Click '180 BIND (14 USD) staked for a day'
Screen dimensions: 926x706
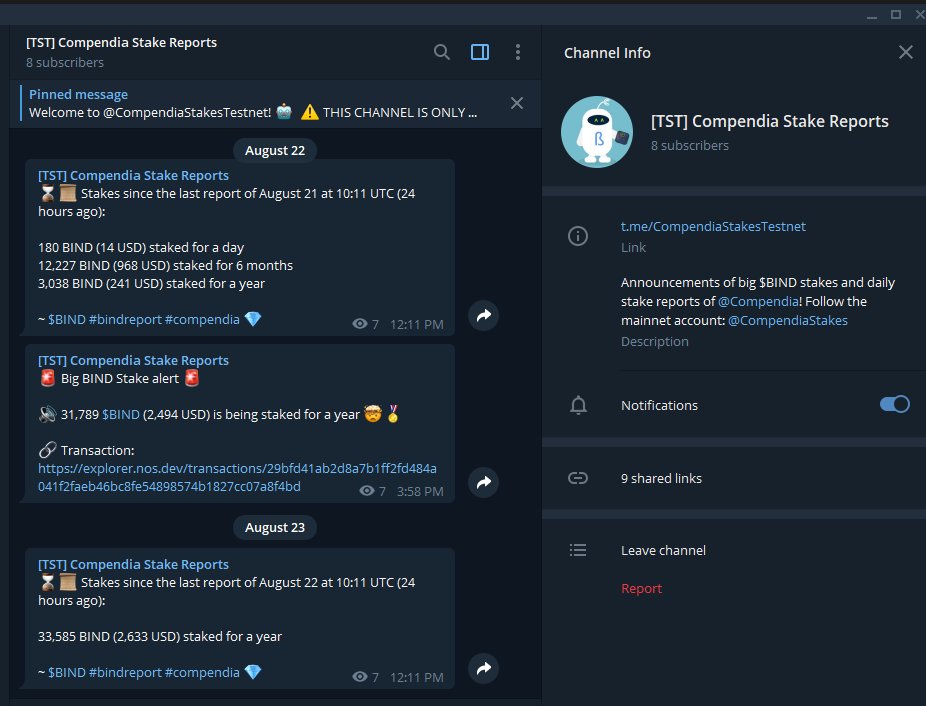coord(141,248)
